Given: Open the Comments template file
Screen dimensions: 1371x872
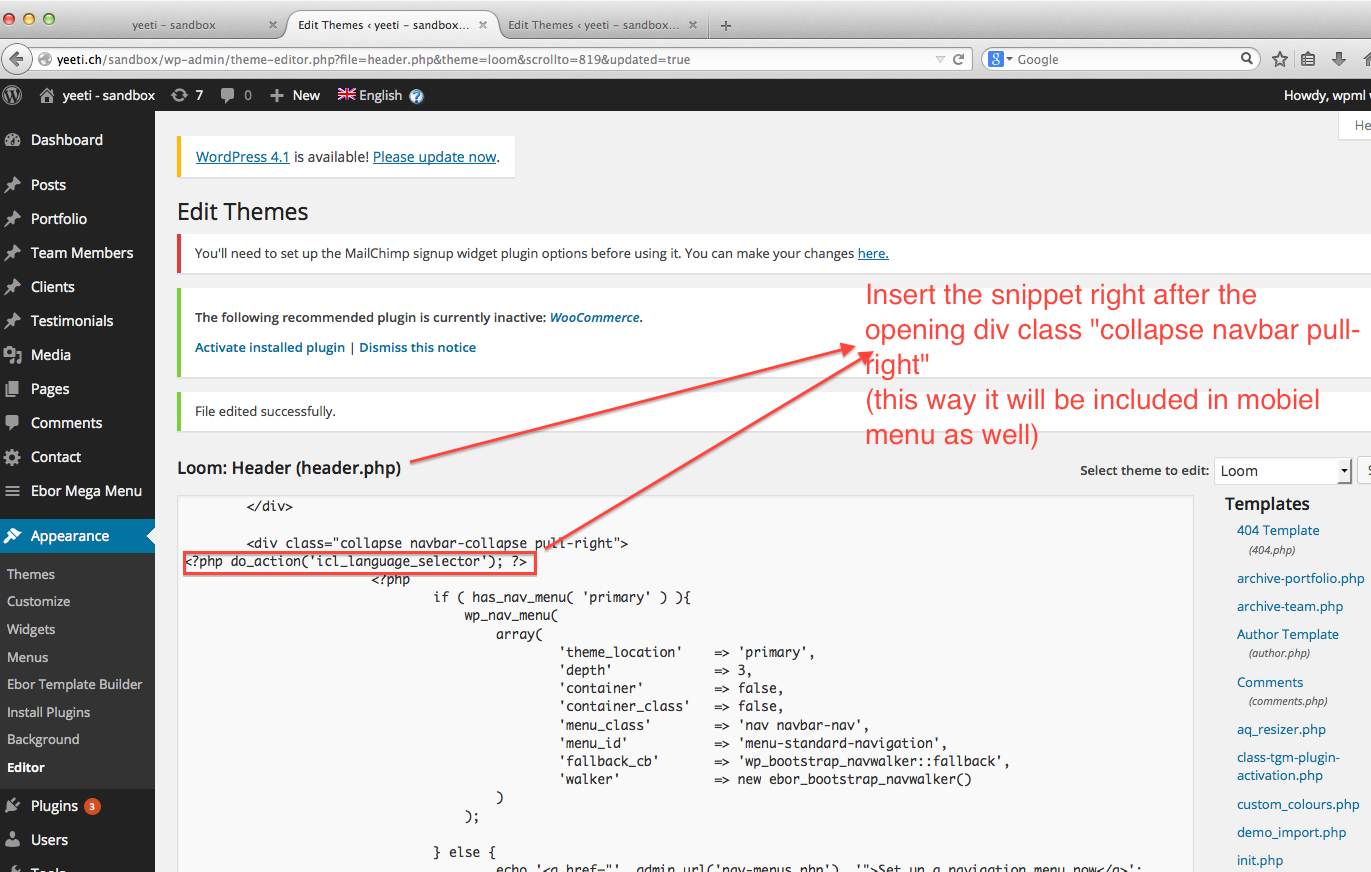Looking at the screenshot, I should [x=1270, y=683].
